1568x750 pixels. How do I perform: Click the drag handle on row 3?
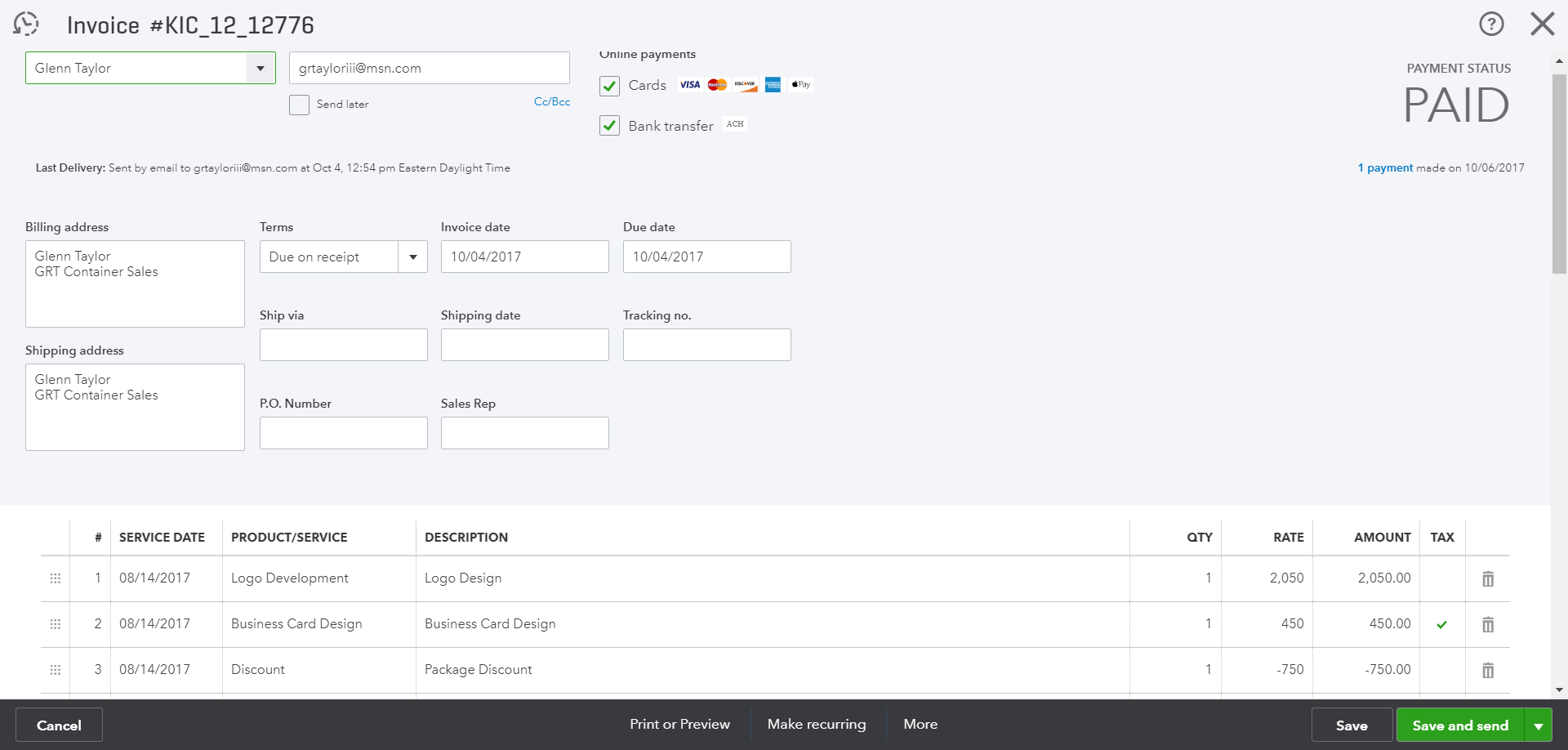(56, 670)
